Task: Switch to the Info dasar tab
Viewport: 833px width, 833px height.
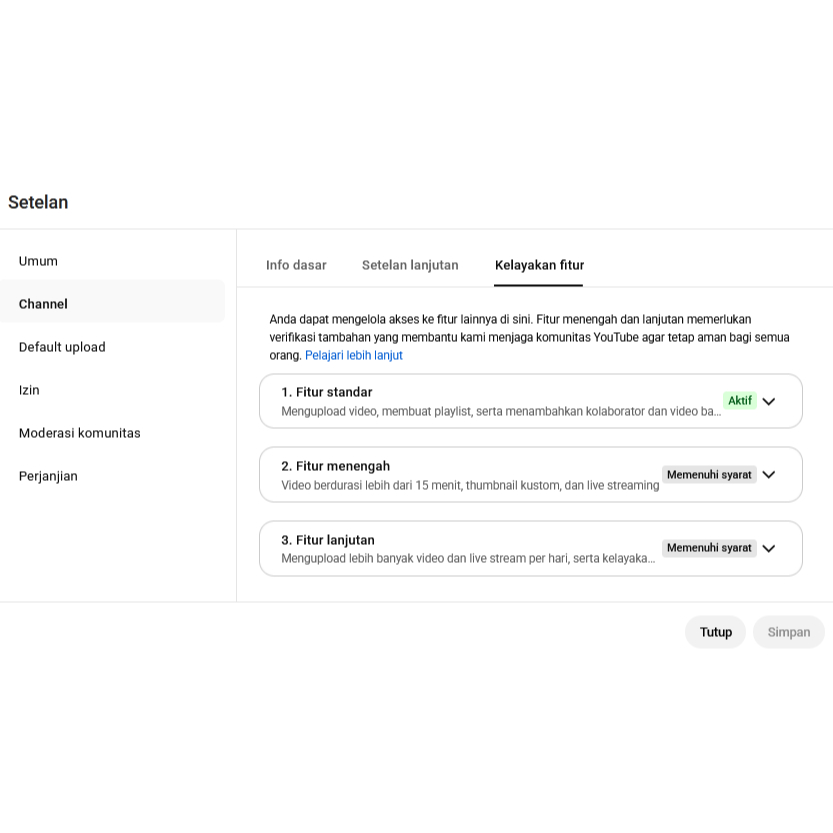Action: point(295,265)
